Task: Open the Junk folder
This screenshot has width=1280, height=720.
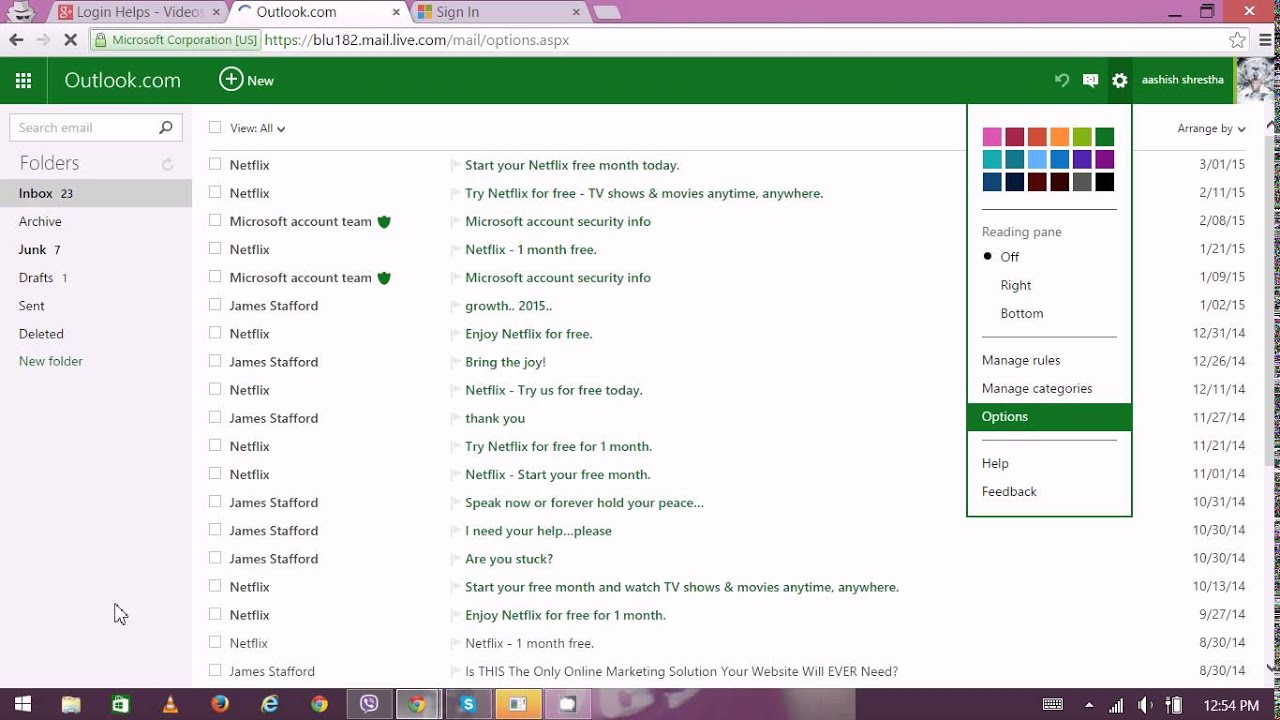Action: click(x=96, y=249)
